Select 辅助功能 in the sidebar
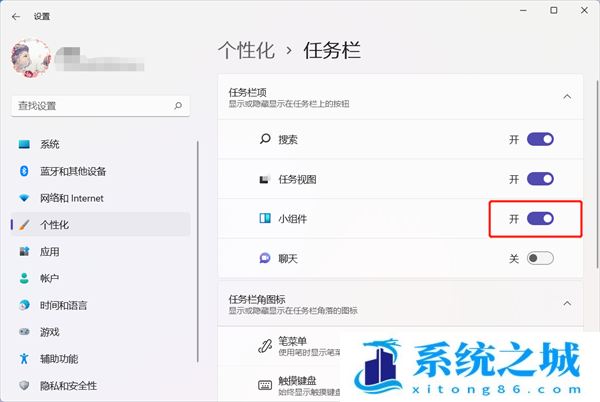Screen dimensions: 600x402 point(62,358)
